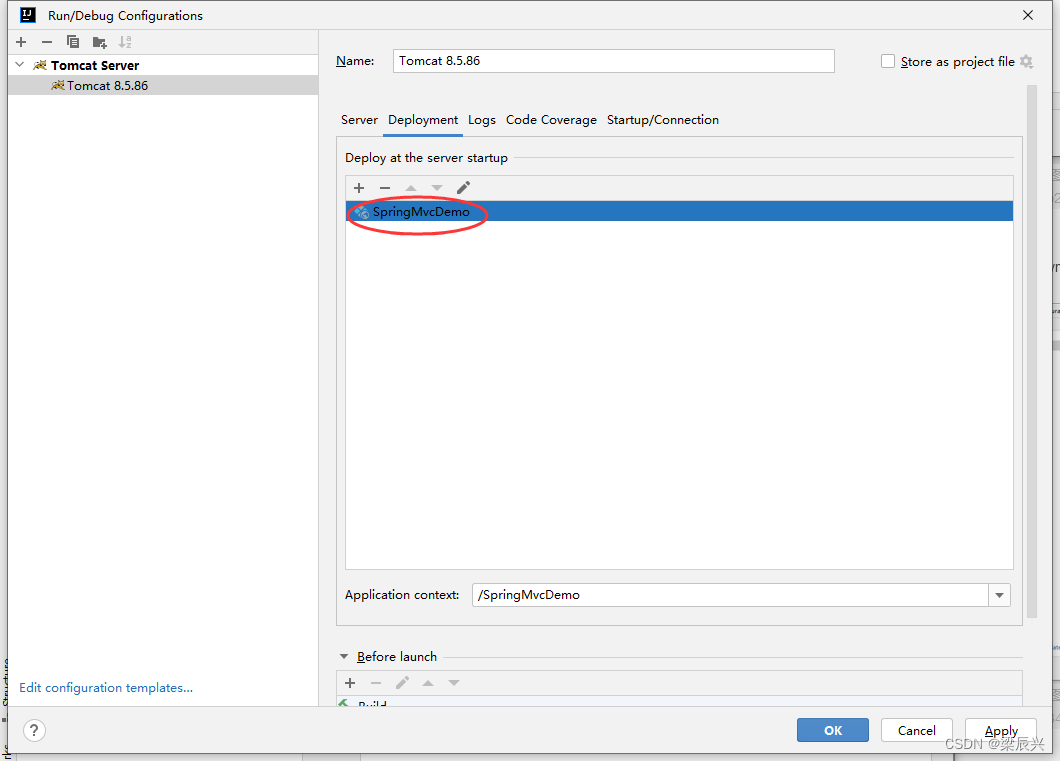1060x761 pixels.
Task: Move Before launch task up
Action: 428,683
